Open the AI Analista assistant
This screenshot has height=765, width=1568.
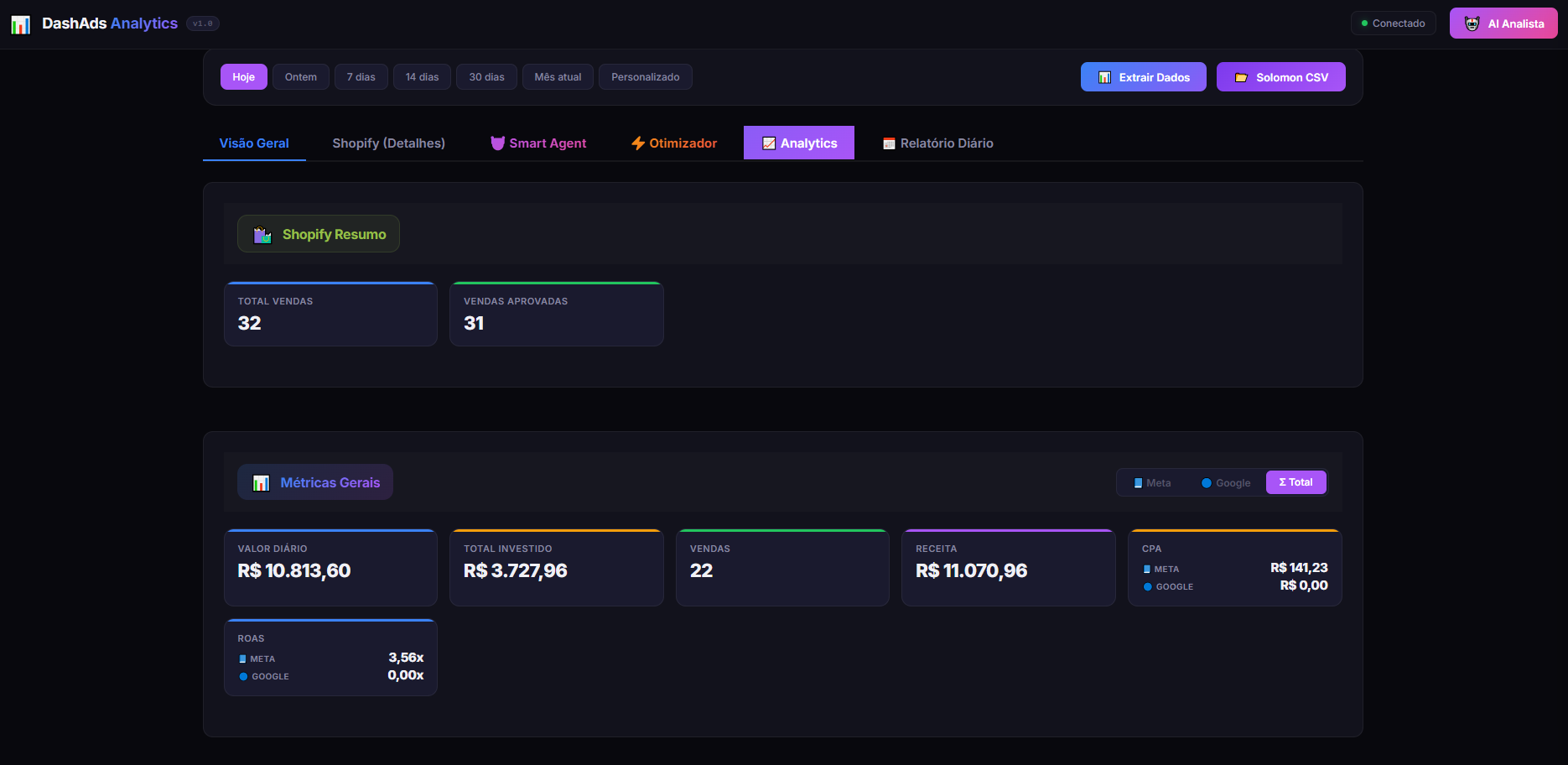(1503, 23)
